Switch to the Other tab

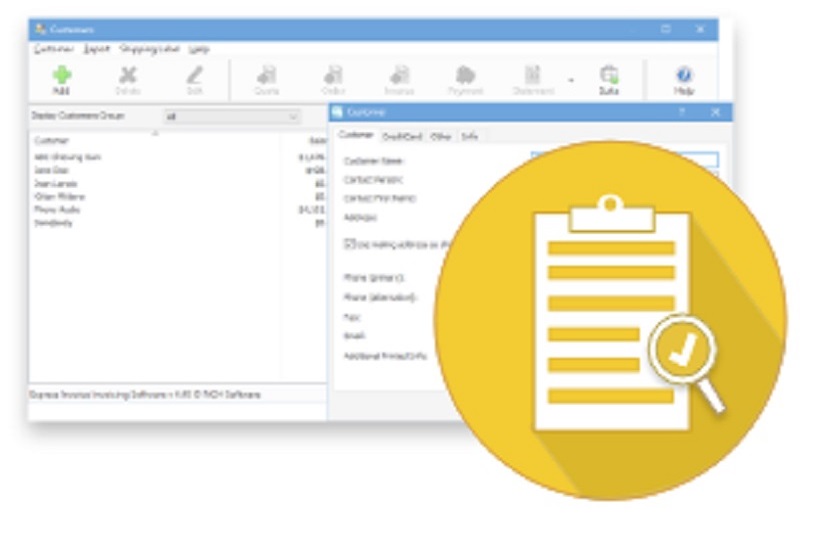tap(440, 136)
